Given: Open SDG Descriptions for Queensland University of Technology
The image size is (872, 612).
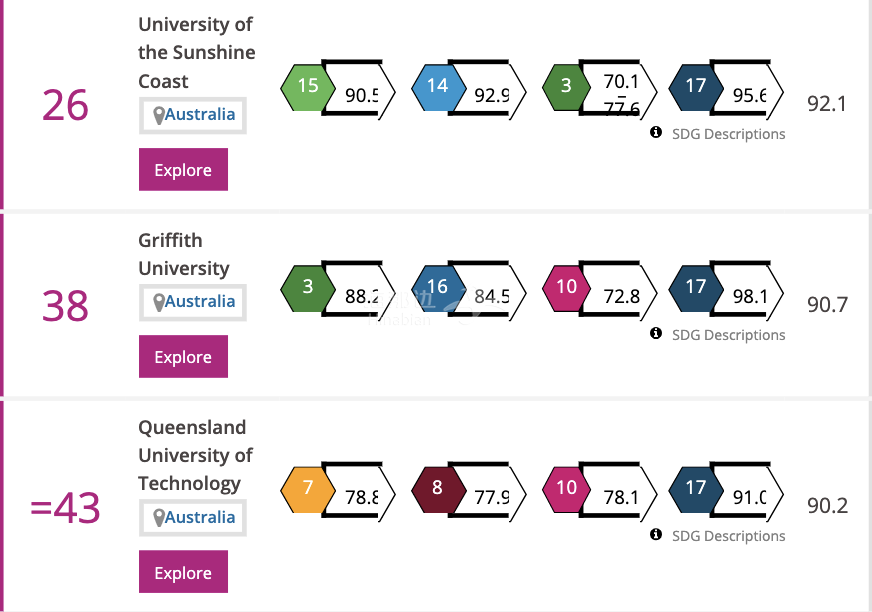Looking at the screenshot, I should (x=729, y=536).
